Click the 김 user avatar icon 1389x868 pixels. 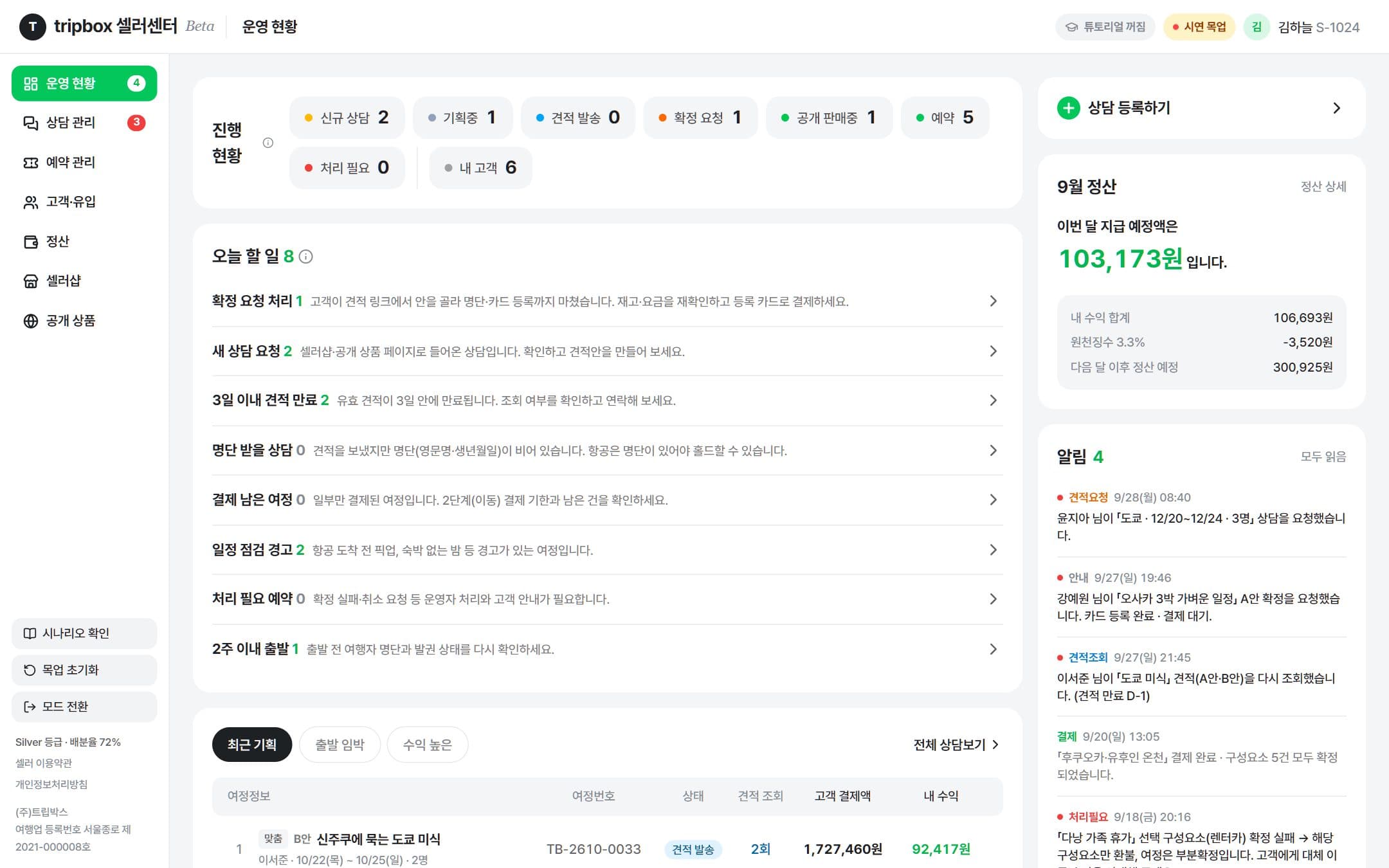pos(1256,27)
